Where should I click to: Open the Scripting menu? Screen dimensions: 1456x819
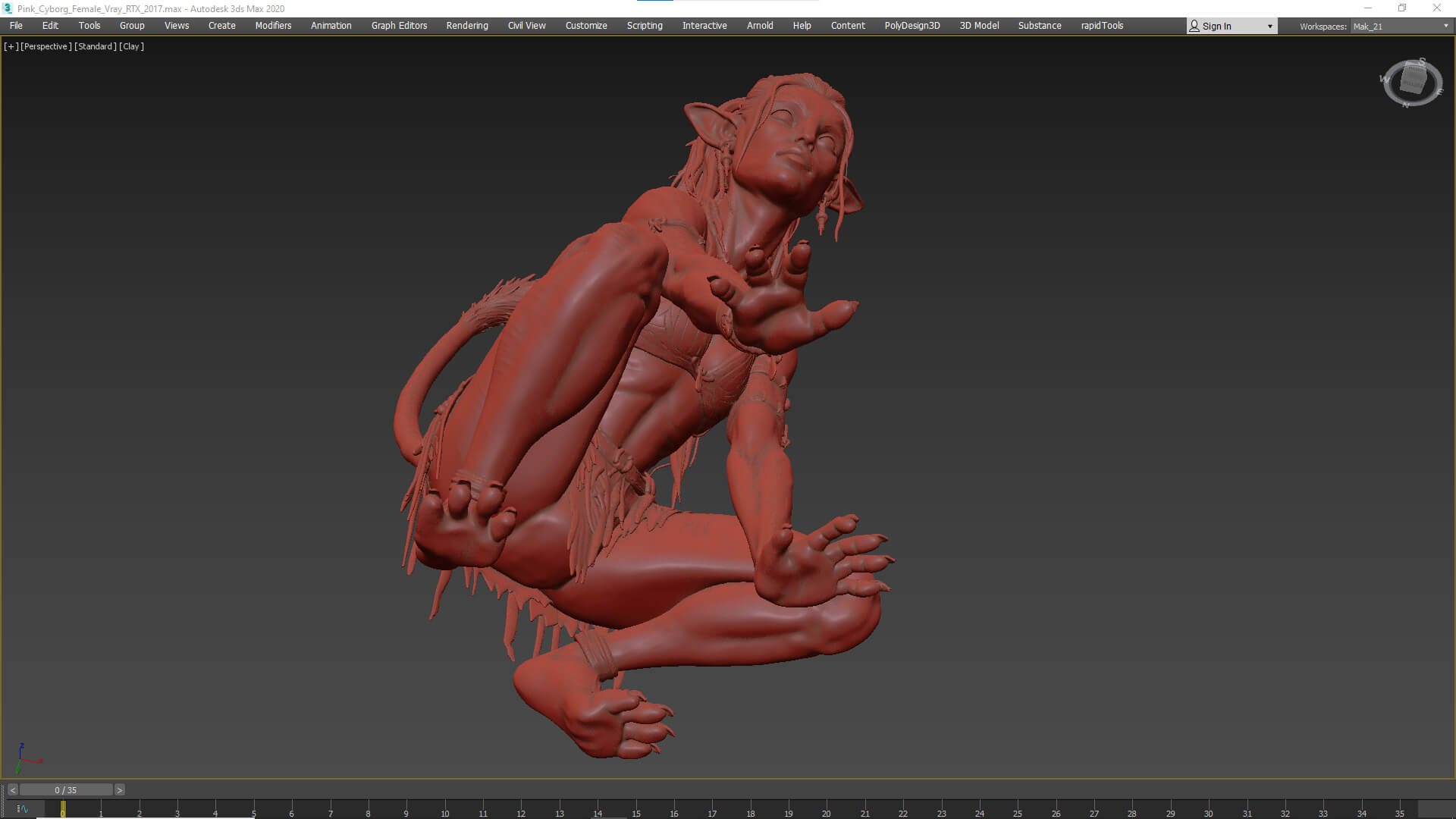point(645,26)
